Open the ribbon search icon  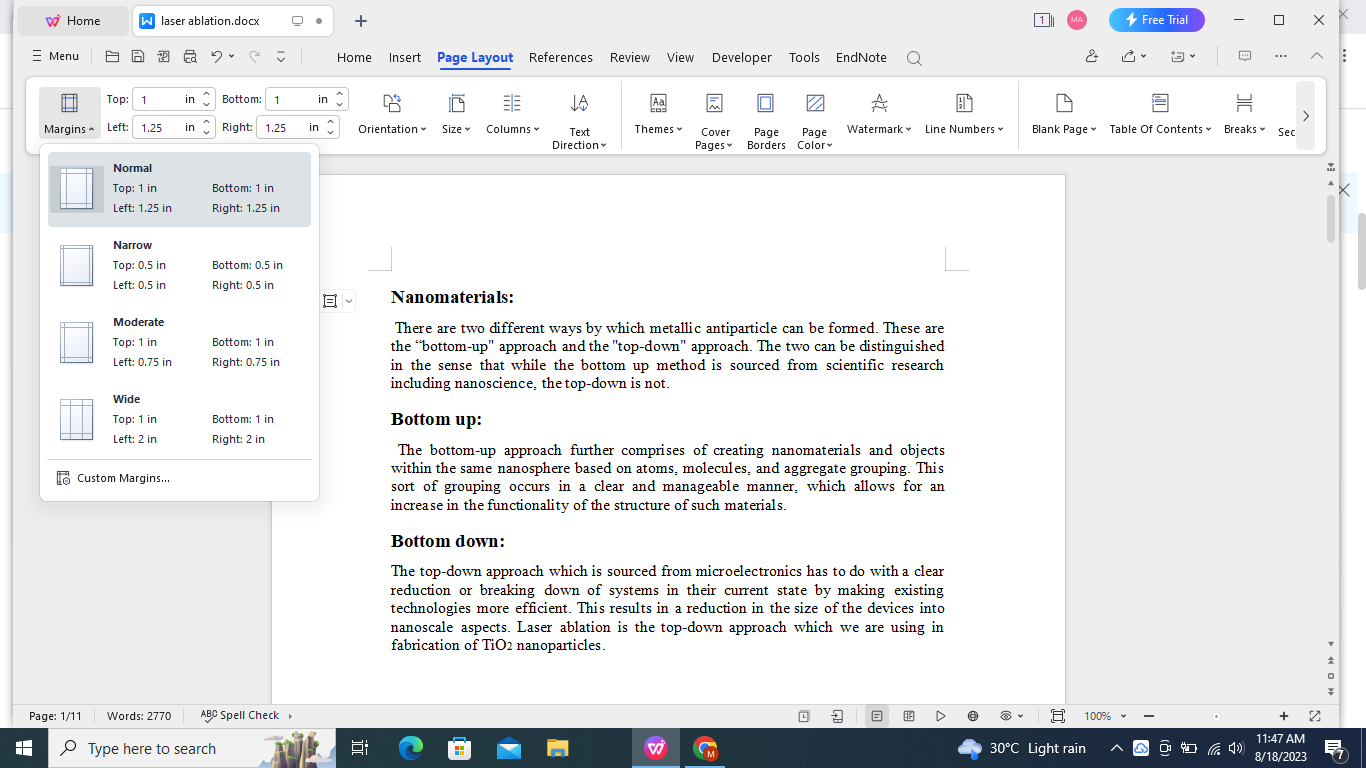tap(914, 58)
